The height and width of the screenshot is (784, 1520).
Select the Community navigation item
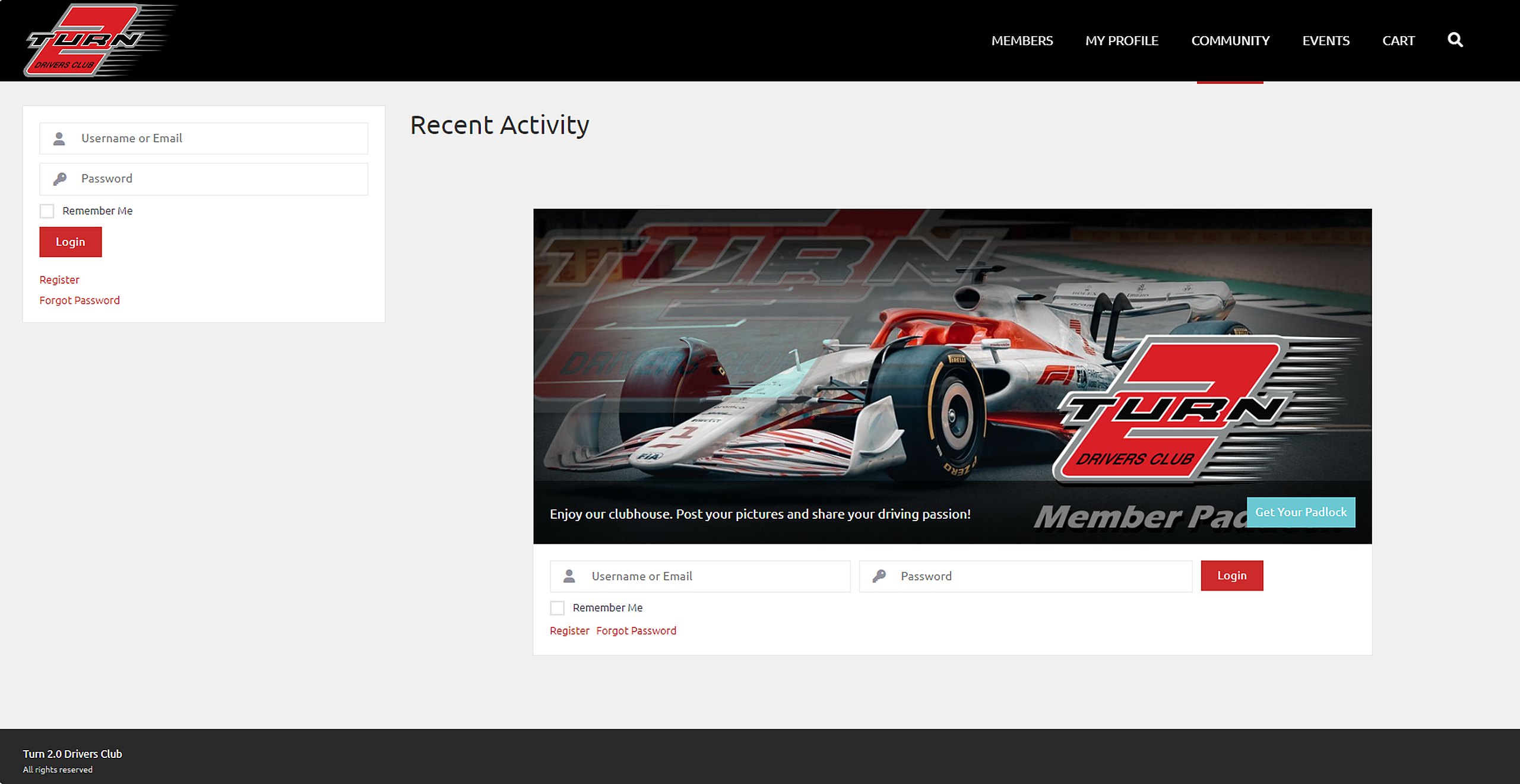[x=1230, y=40]
